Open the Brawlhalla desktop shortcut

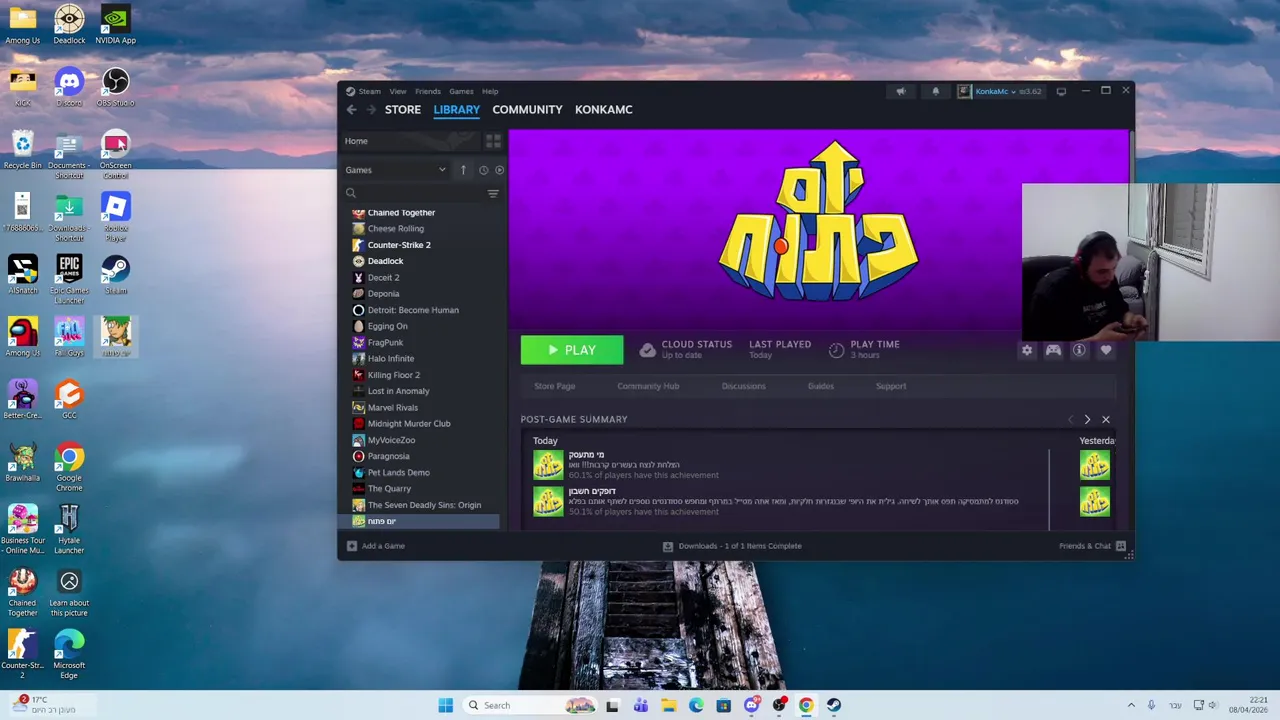[22, 461]
